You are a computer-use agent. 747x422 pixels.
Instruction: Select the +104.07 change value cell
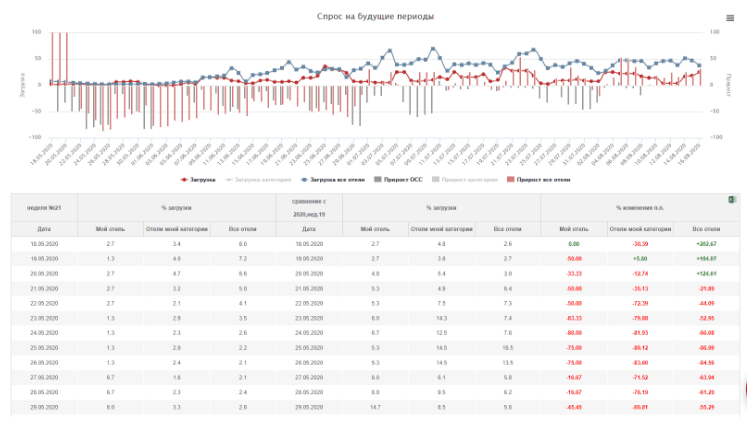(706, 257)
